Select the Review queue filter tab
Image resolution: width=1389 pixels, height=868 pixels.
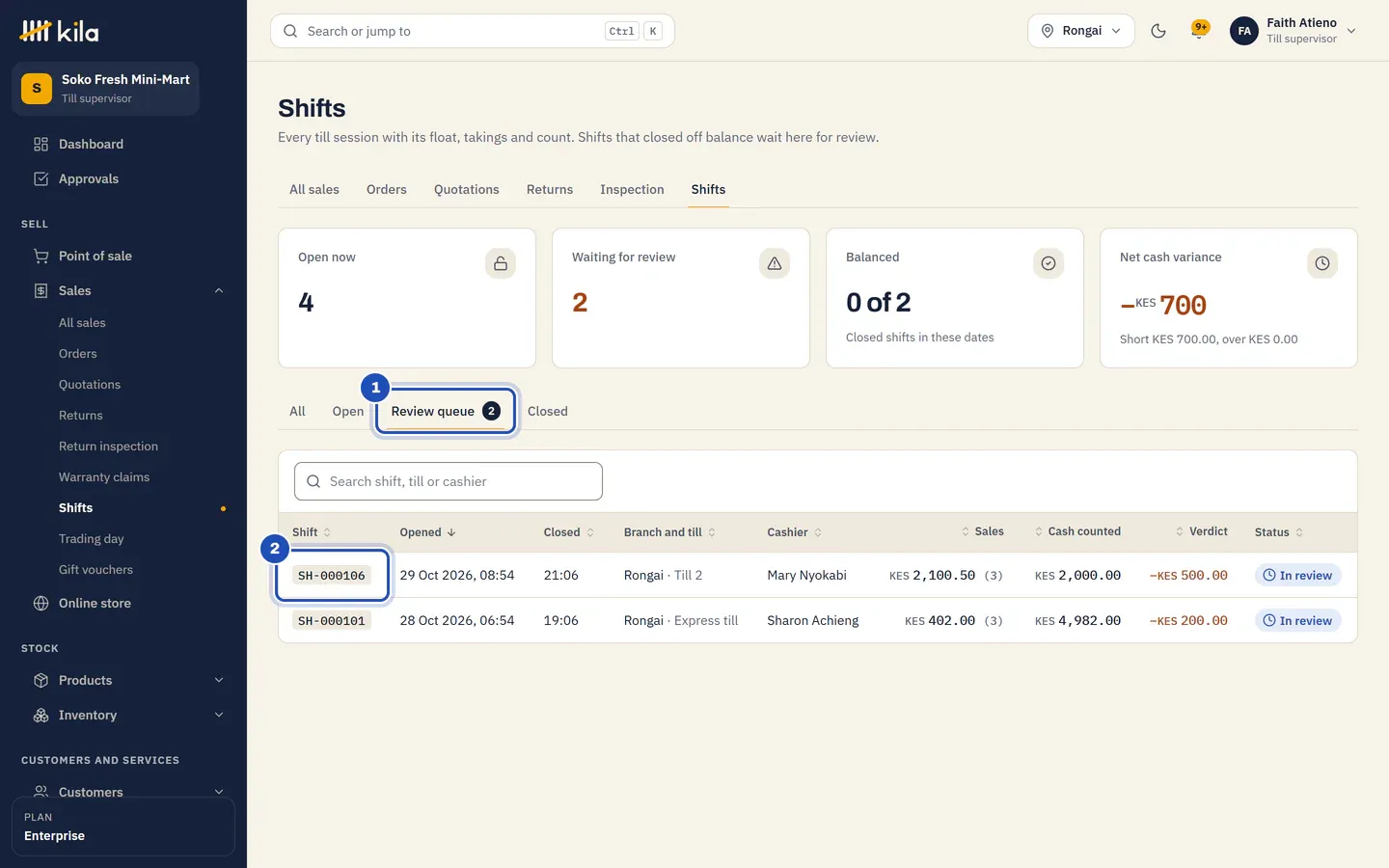click(x=446, y=411)
